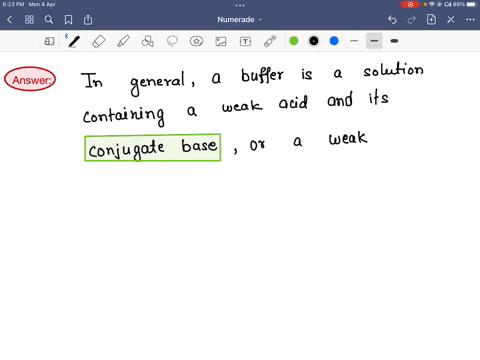Viewport: 480px width, 360px height.
Task: Toggle the zoom window tool
Action: click(49, 41)
